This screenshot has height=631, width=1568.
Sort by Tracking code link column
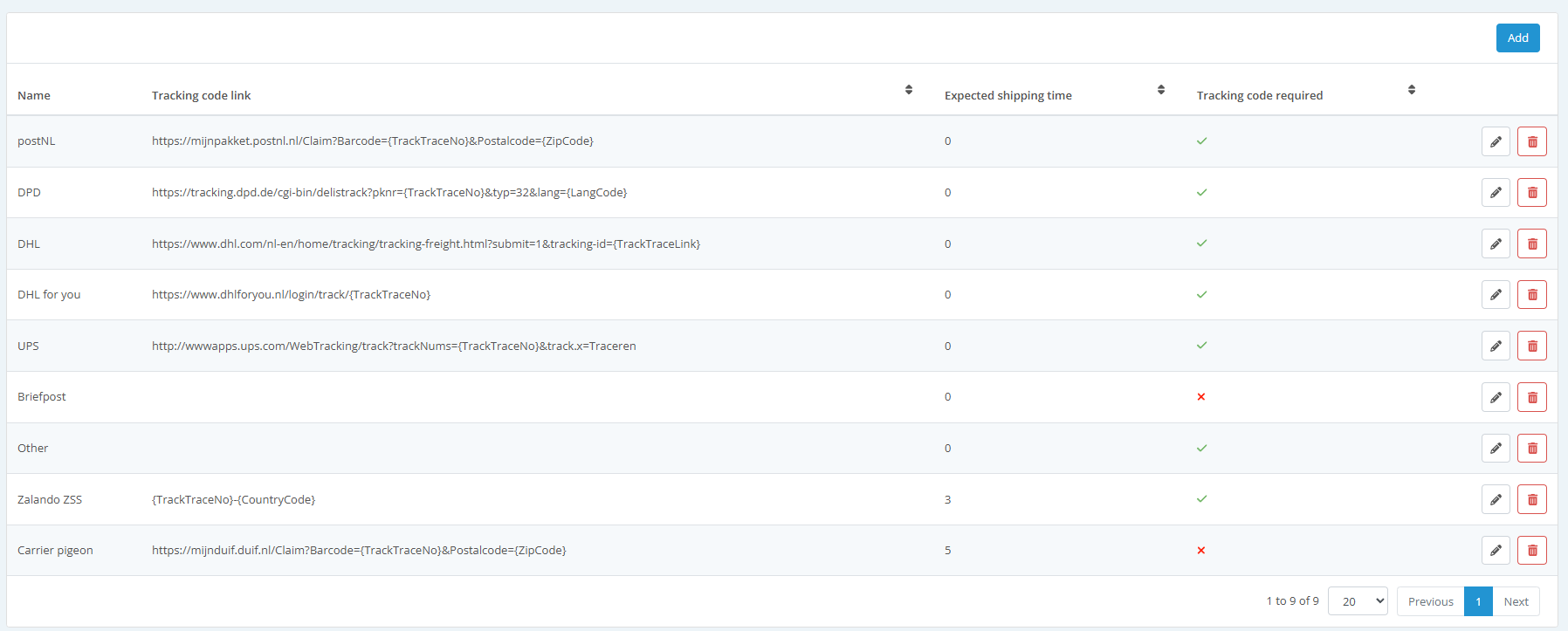pos(909,90)
